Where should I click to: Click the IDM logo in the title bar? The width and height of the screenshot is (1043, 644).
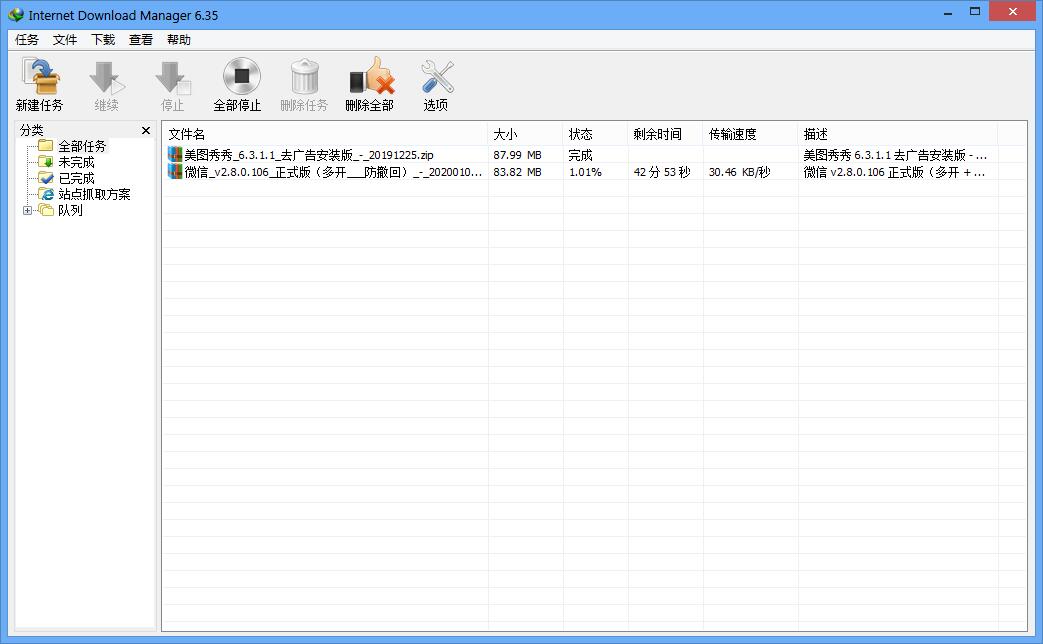pyautogui.click(x=16, y=14)
